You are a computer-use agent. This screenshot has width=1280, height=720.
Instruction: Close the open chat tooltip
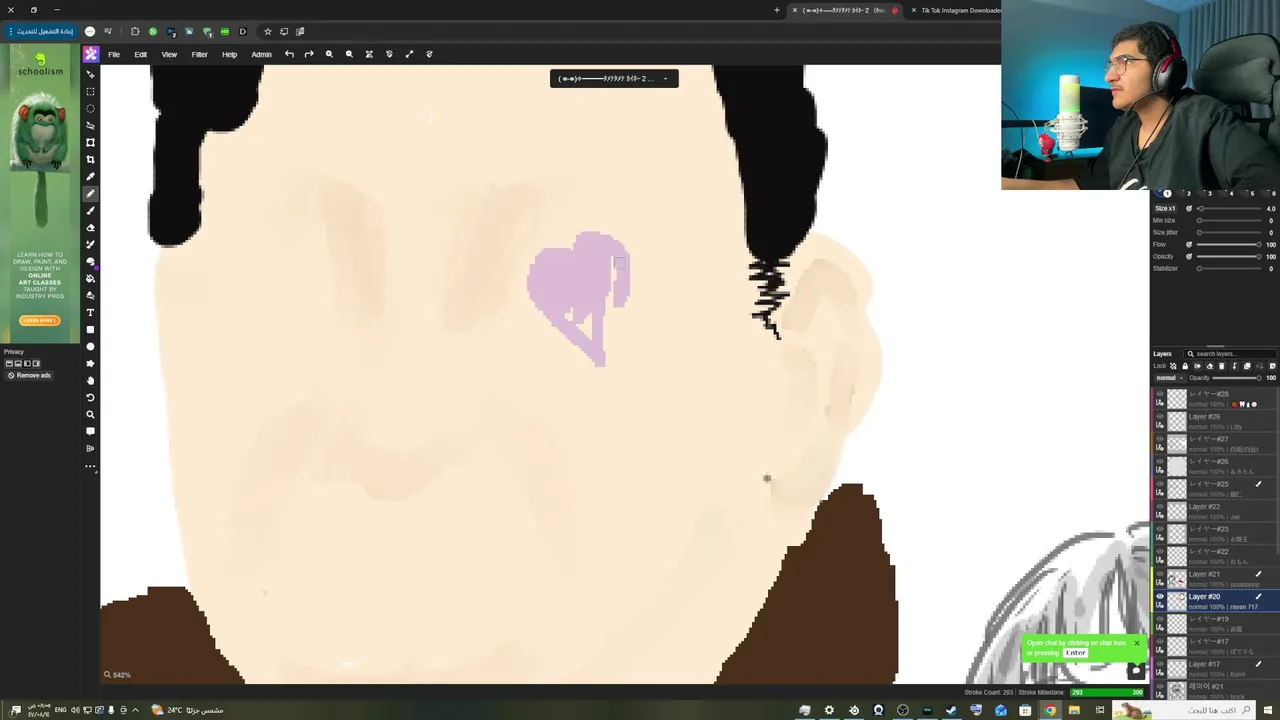[x=1136, y=643]
